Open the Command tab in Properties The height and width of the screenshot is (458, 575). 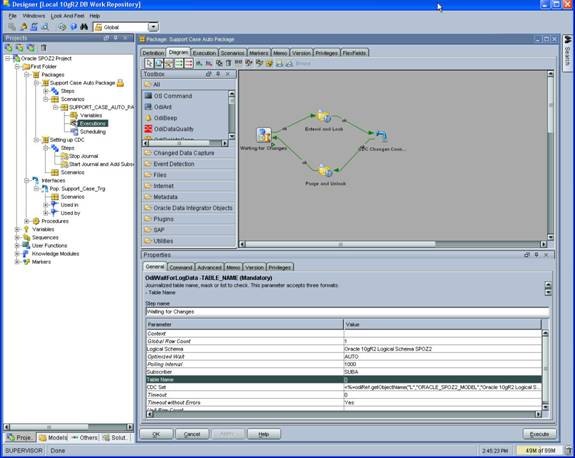pyautogui.click(x=181, y=267)
